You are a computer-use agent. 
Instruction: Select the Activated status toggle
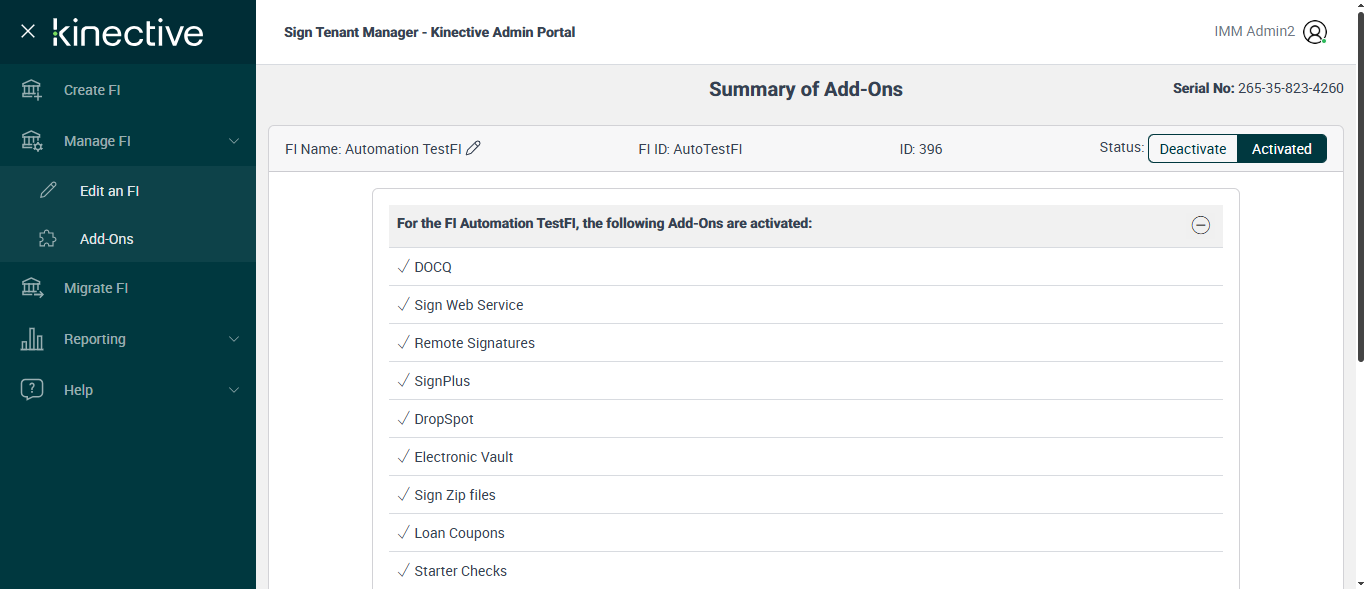(1281, 149)
